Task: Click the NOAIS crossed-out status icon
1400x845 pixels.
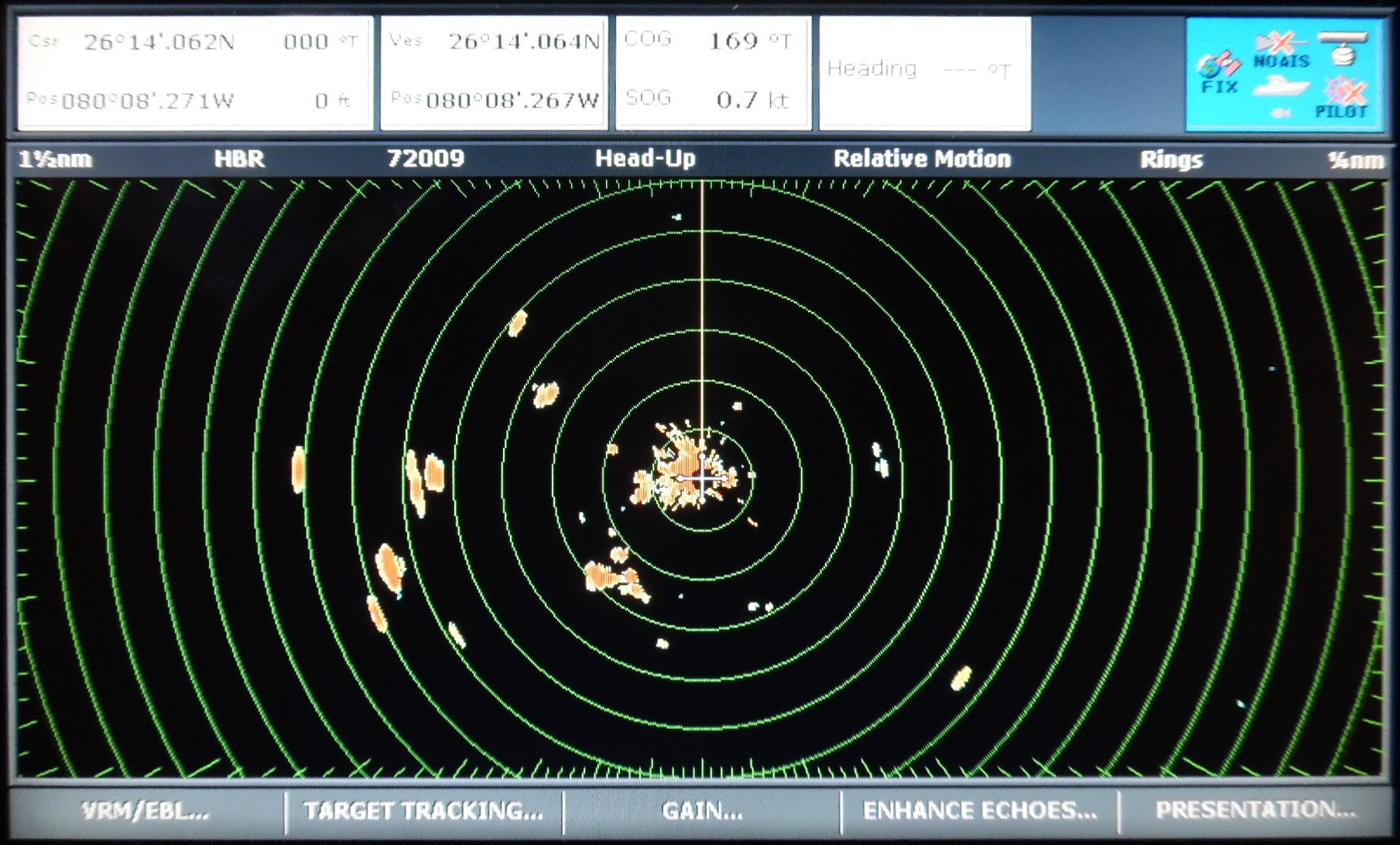Action: (x=1282, y=50)
